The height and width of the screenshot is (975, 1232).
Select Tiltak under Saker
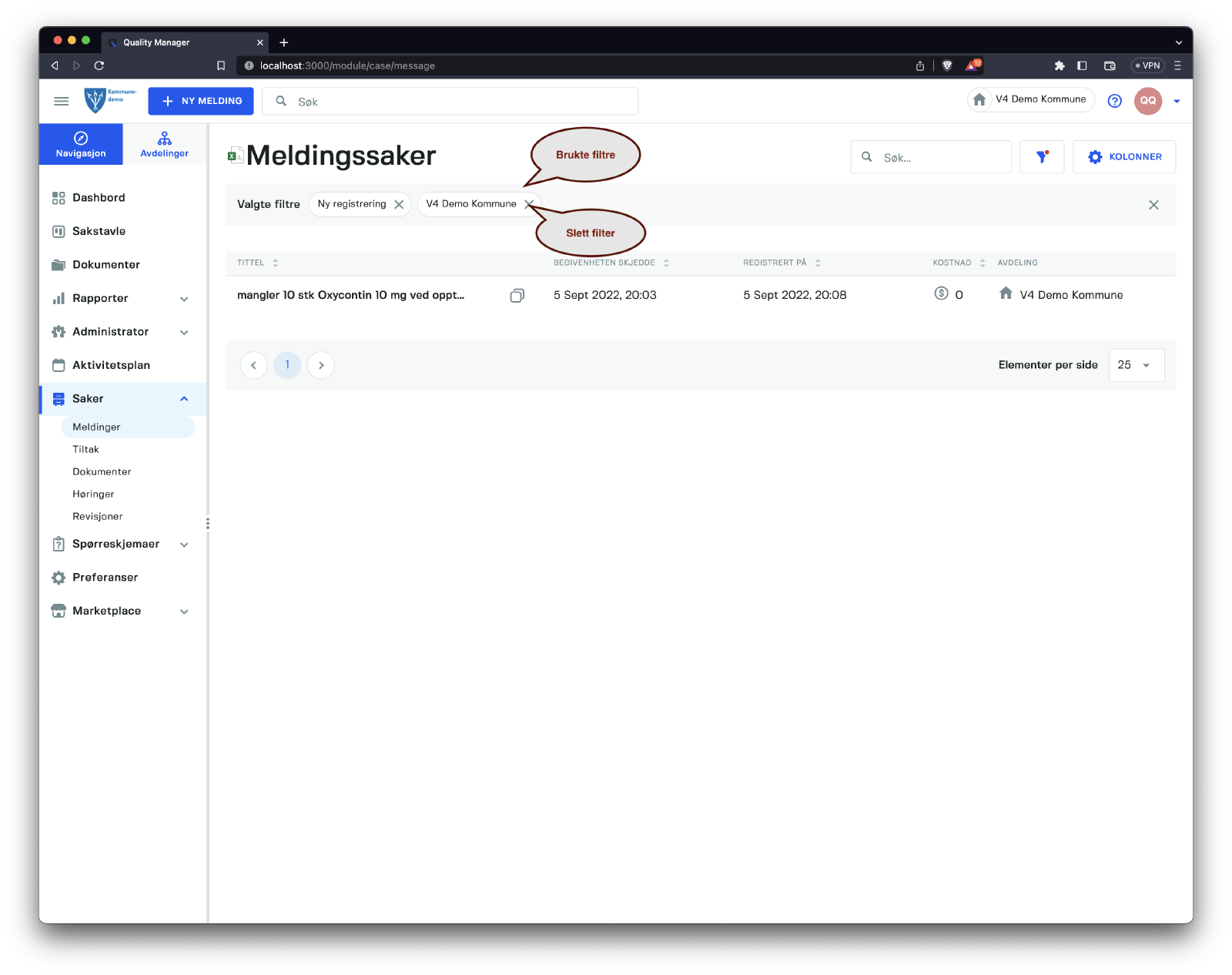[85, 449]
